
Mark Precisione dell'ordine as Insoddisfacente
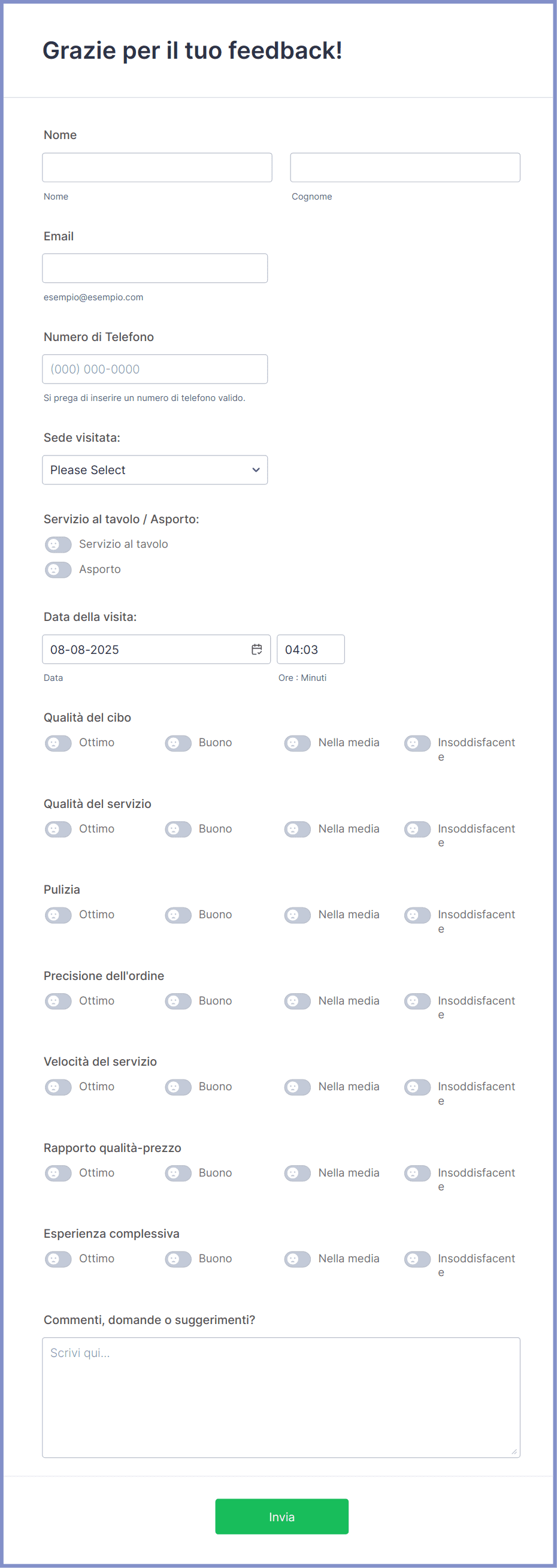point(417,1002)
